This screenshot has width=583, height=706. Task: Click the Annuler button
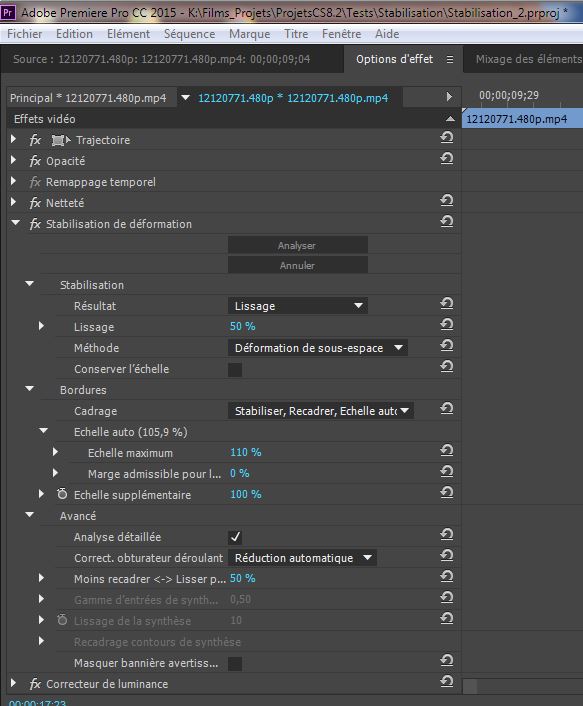click(298, 265)
